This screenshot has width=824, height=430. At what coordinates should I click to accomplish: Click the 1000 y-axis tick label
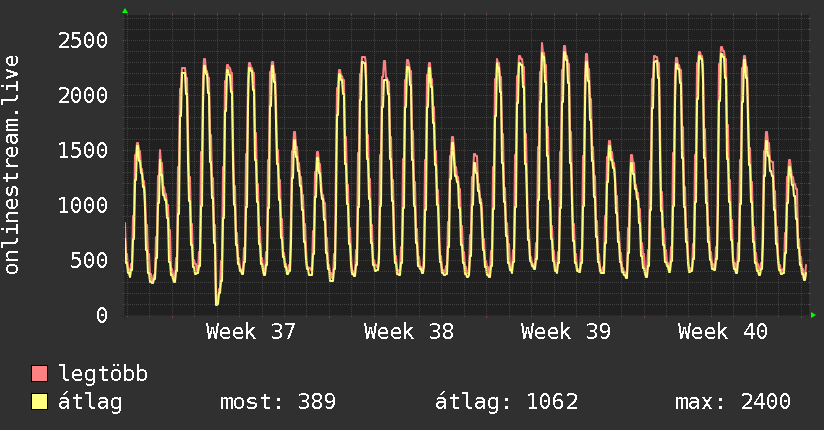[83, 206]
